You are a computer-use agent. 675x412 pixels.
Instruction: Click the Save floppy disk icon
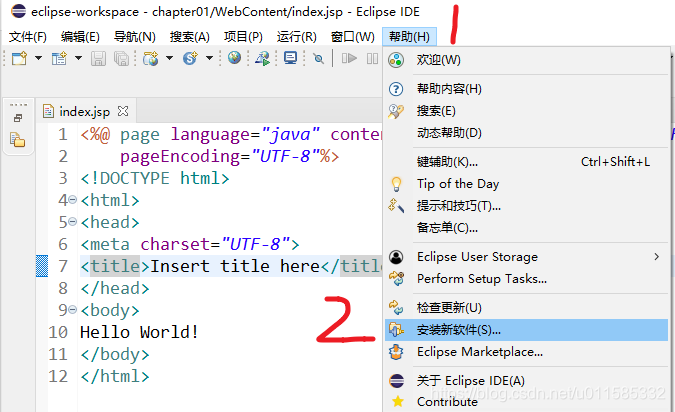(x=98, y=58)
